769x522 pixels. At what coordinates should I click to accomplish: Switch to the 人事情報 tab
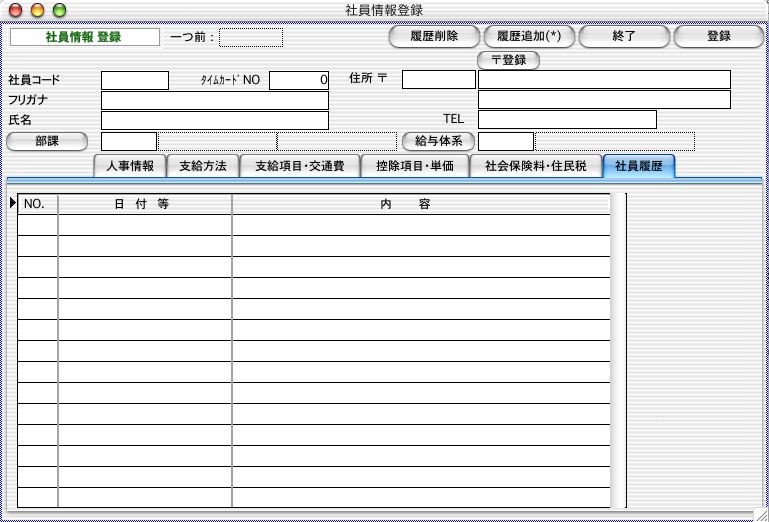tap(129, 166)
